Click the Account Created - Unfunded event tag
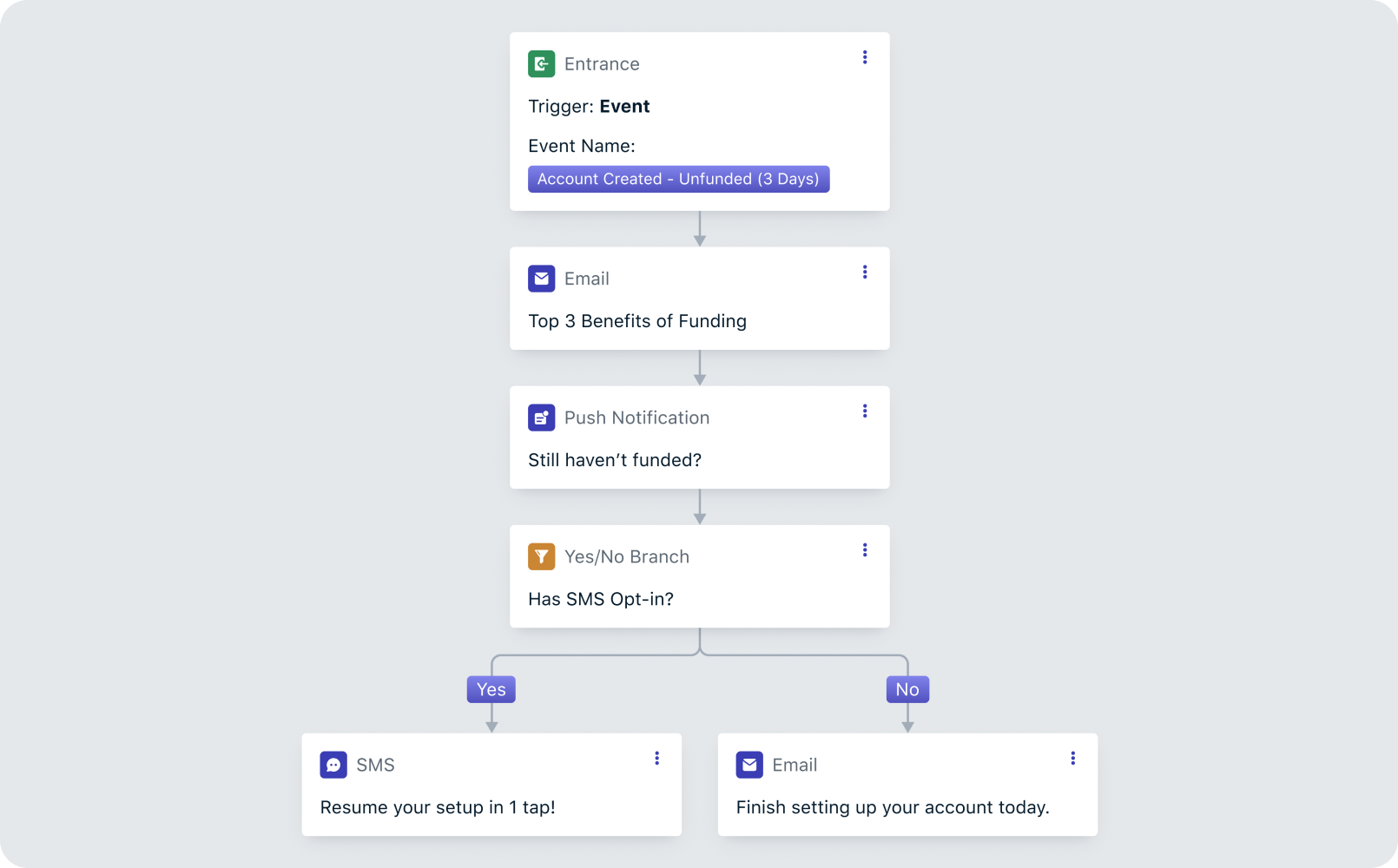Screen dimensions: 1398x868 tap(678, 179)
